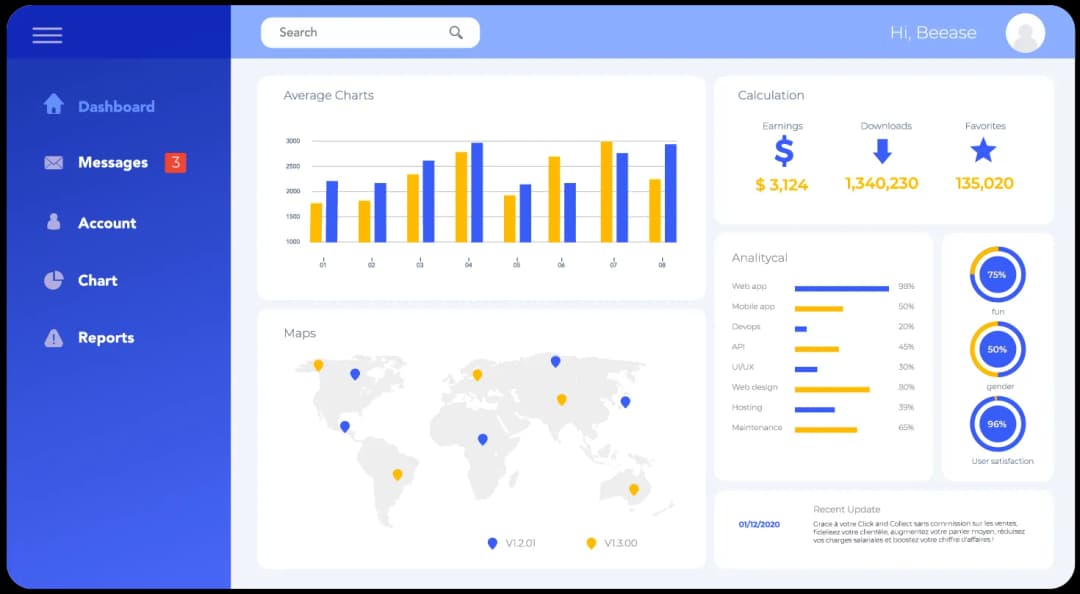Click the red Messages notification badge
1080x594 pixels.
(175, 162)
